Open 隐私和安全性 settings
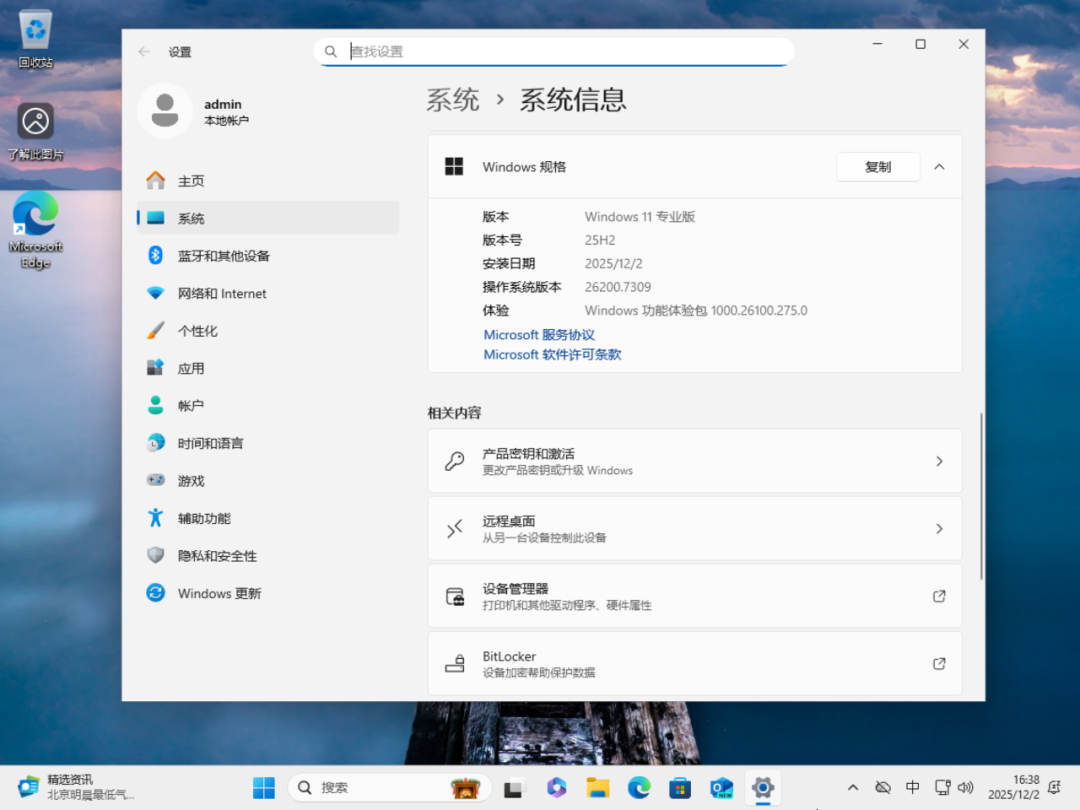 268,556
